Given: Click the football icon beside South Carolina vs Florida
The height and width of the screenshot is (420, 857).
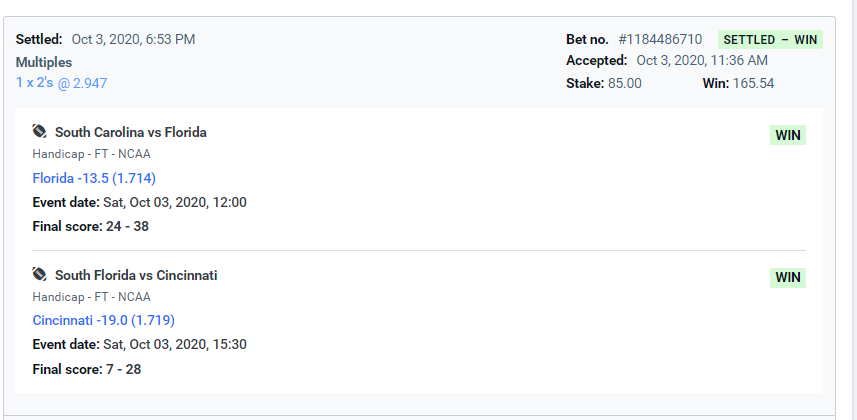Looking at the screenshot, I should (39, 131).
